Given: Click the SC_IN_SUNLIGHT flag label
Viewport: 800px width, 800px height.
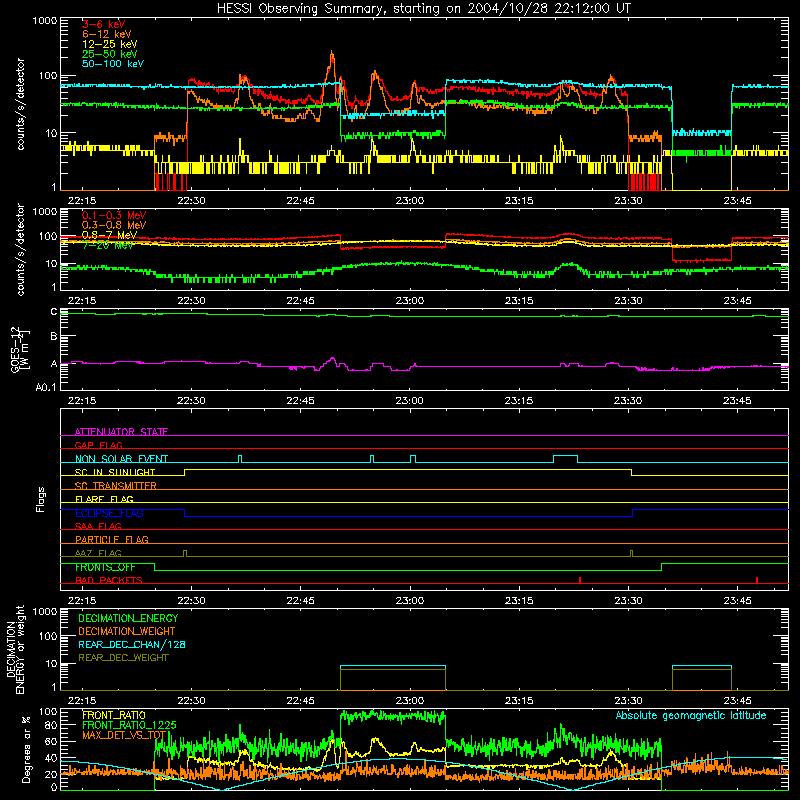Looking at the screenshot, I should coord(115,472).
